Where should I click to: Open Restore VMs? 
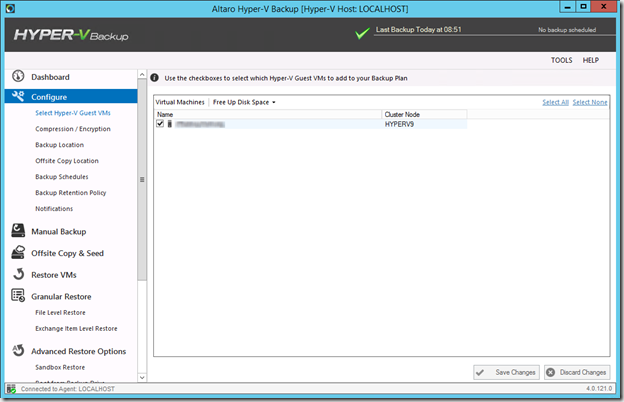pyautogui.click(x=54, y=275)
